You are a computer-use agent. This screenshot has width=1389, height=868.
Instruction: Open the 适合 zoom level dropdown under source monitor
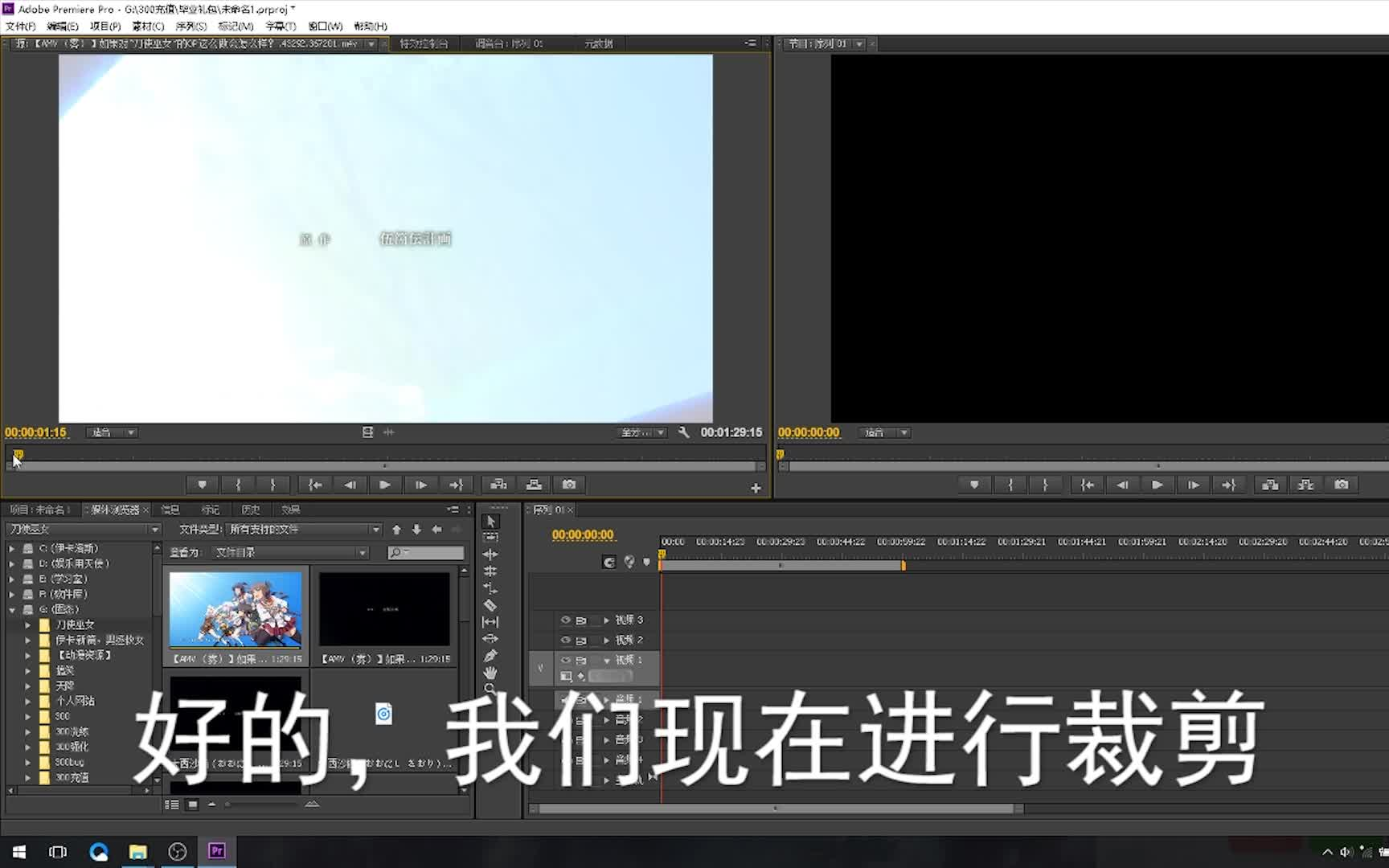[x=111, y=432]
